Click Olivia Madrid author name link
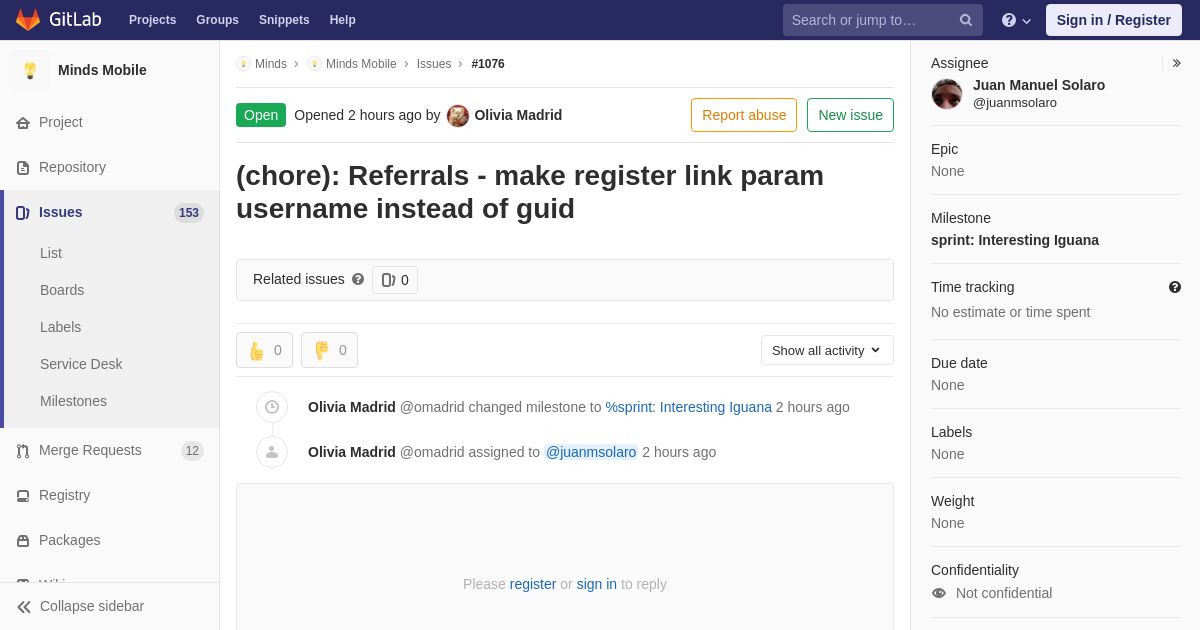Image resolution: width=1200 pixels, height=630 pixels. pyautogui.click(x=518, y=115)
